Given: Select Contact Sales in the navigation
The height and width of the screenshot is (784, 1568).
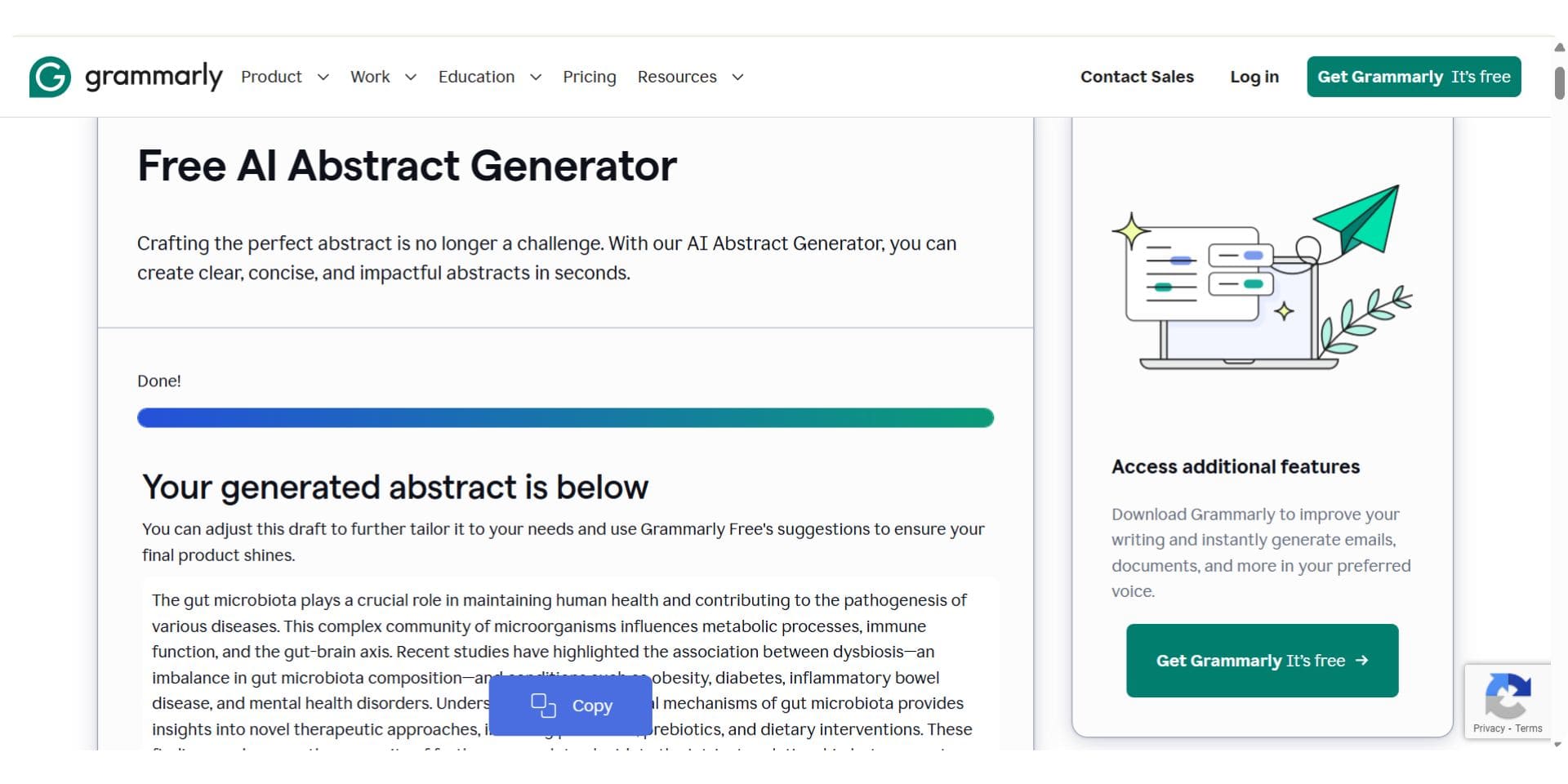Looking at the screenshot, I should (x=1137, y=76).
